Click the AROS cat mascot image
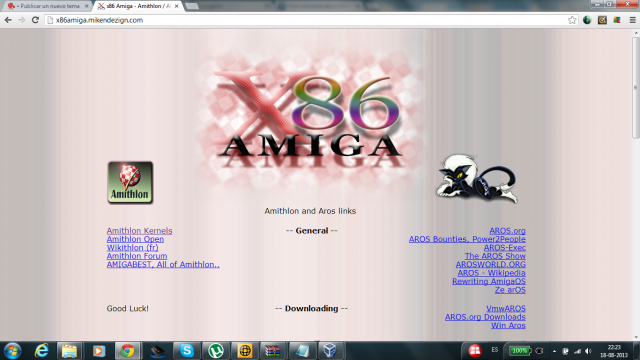Viewport: 640px width, 360px height. click(476, 179)
